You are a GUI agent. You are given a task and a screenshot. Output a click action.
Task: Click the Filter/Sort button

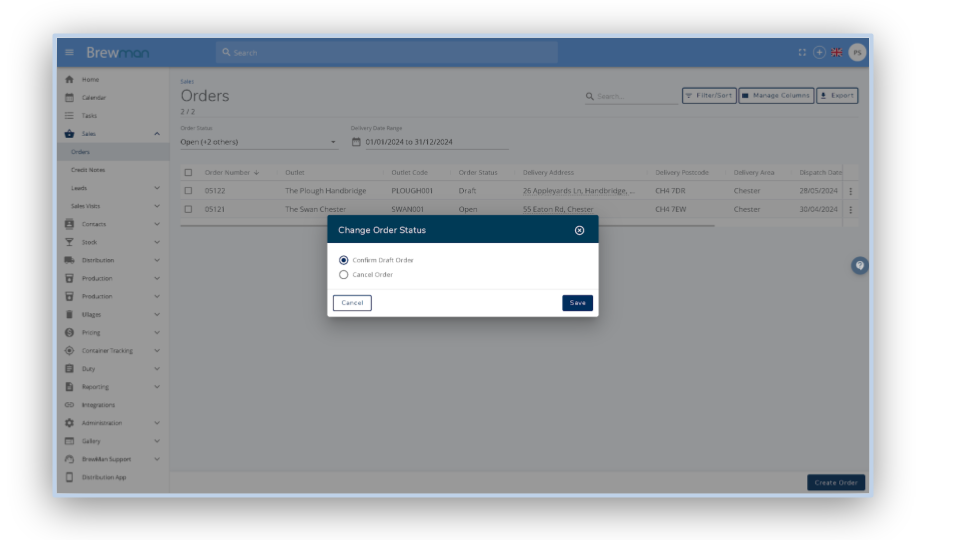(709, 96)
